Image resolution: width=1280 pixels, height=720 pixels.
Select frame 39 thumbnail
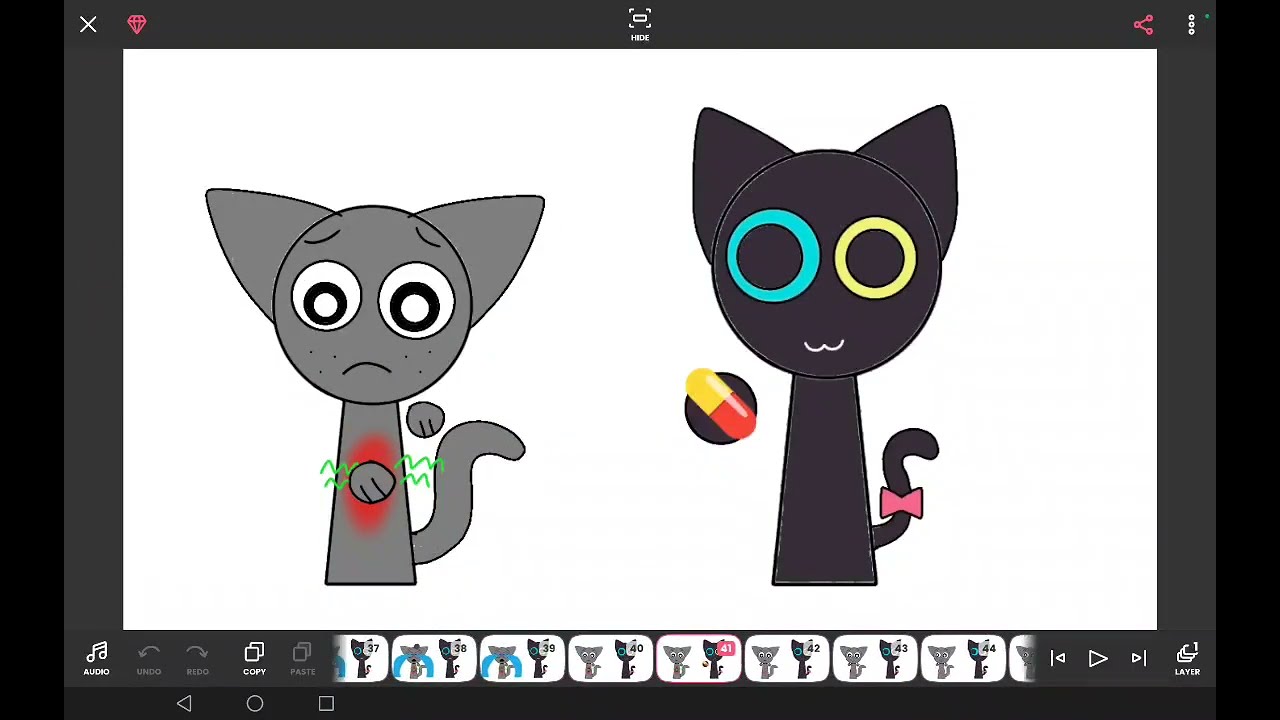pyautogui.click(x=522, y=660)
